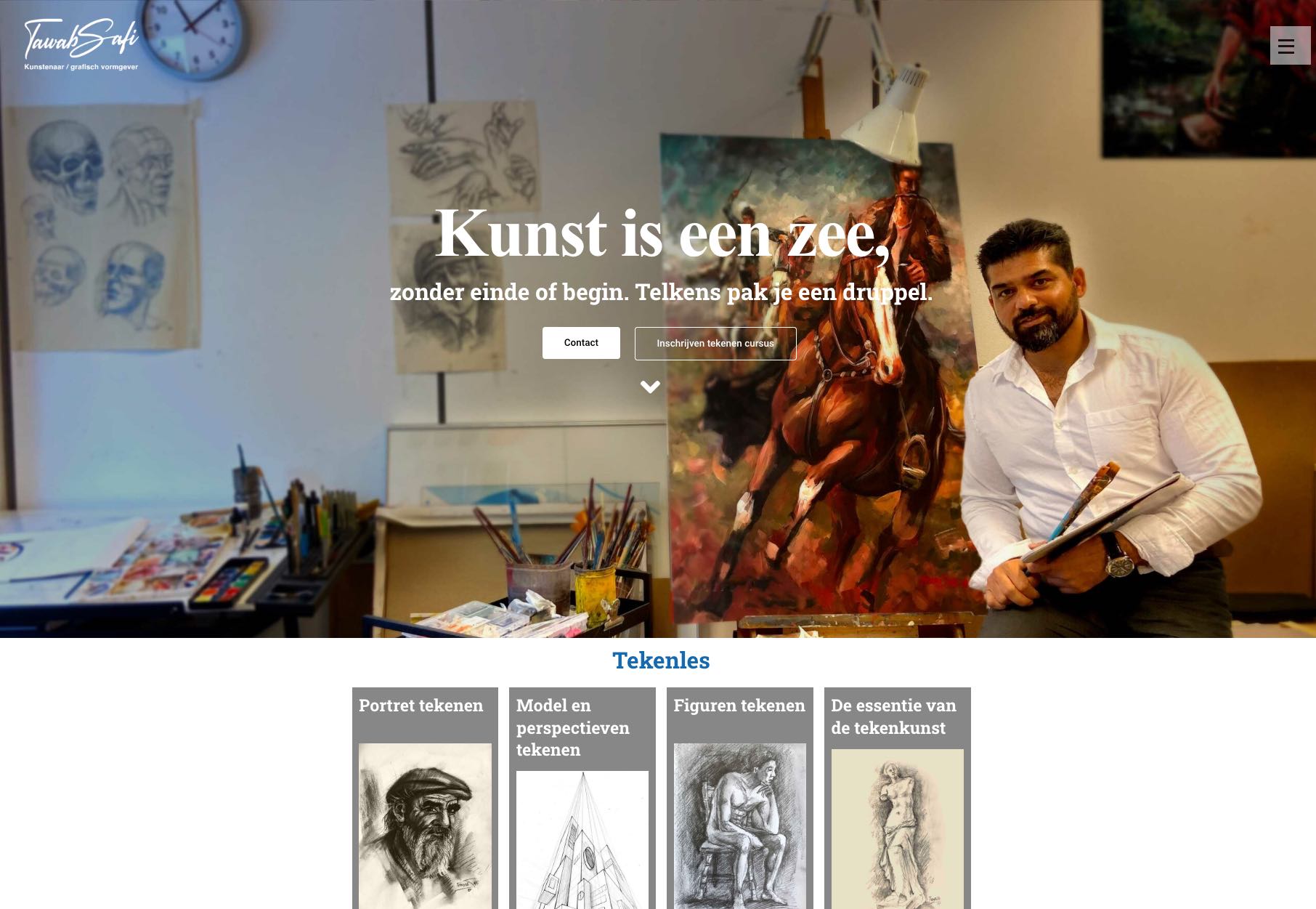Click the seated thinking figure drawing
Viewport: 1316px width, 909px height.
point(739,826)
